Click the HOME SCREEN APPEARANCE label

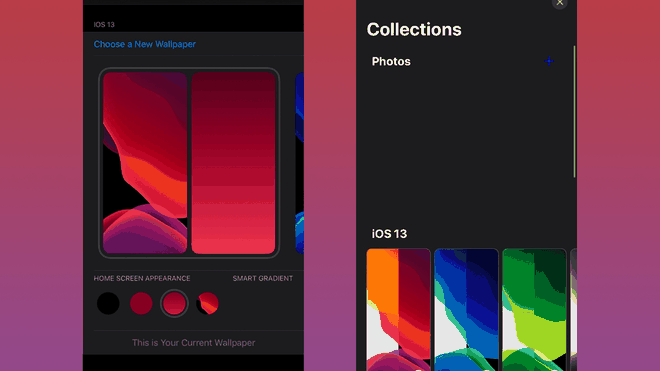click(x=142, y=278)
